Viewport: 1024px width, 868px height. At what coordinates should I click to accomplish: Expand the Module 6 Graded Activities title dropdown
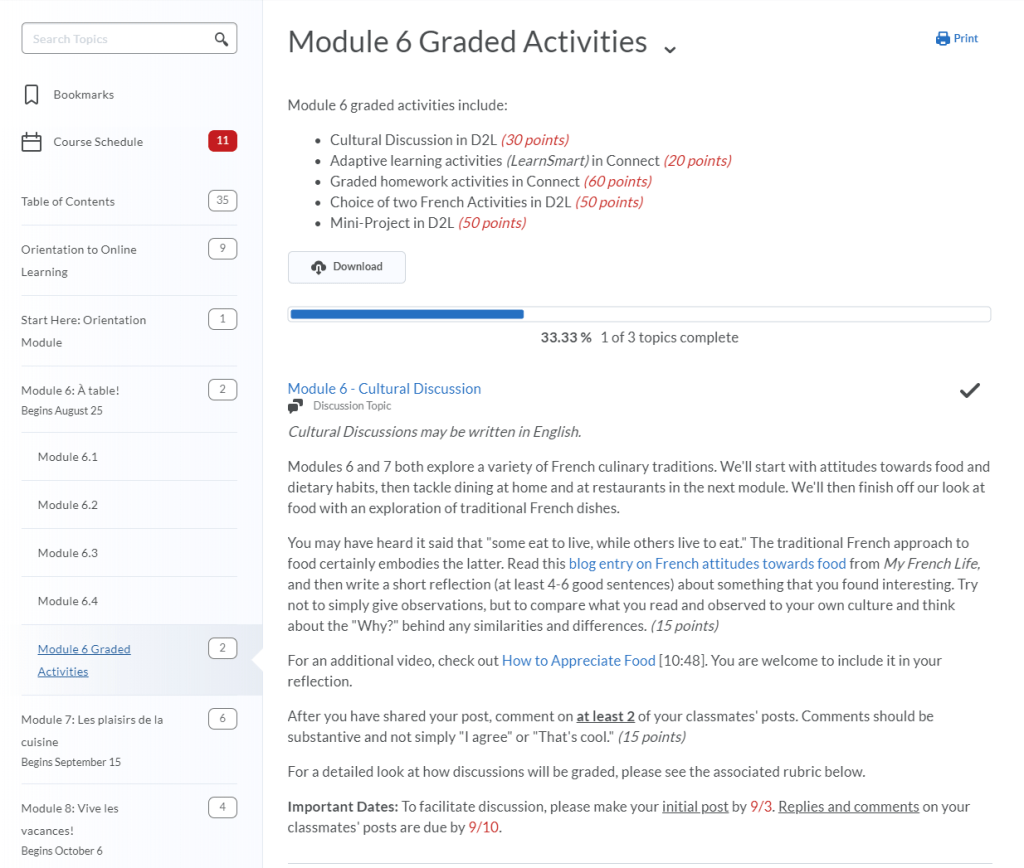click(x=670, y=49)
